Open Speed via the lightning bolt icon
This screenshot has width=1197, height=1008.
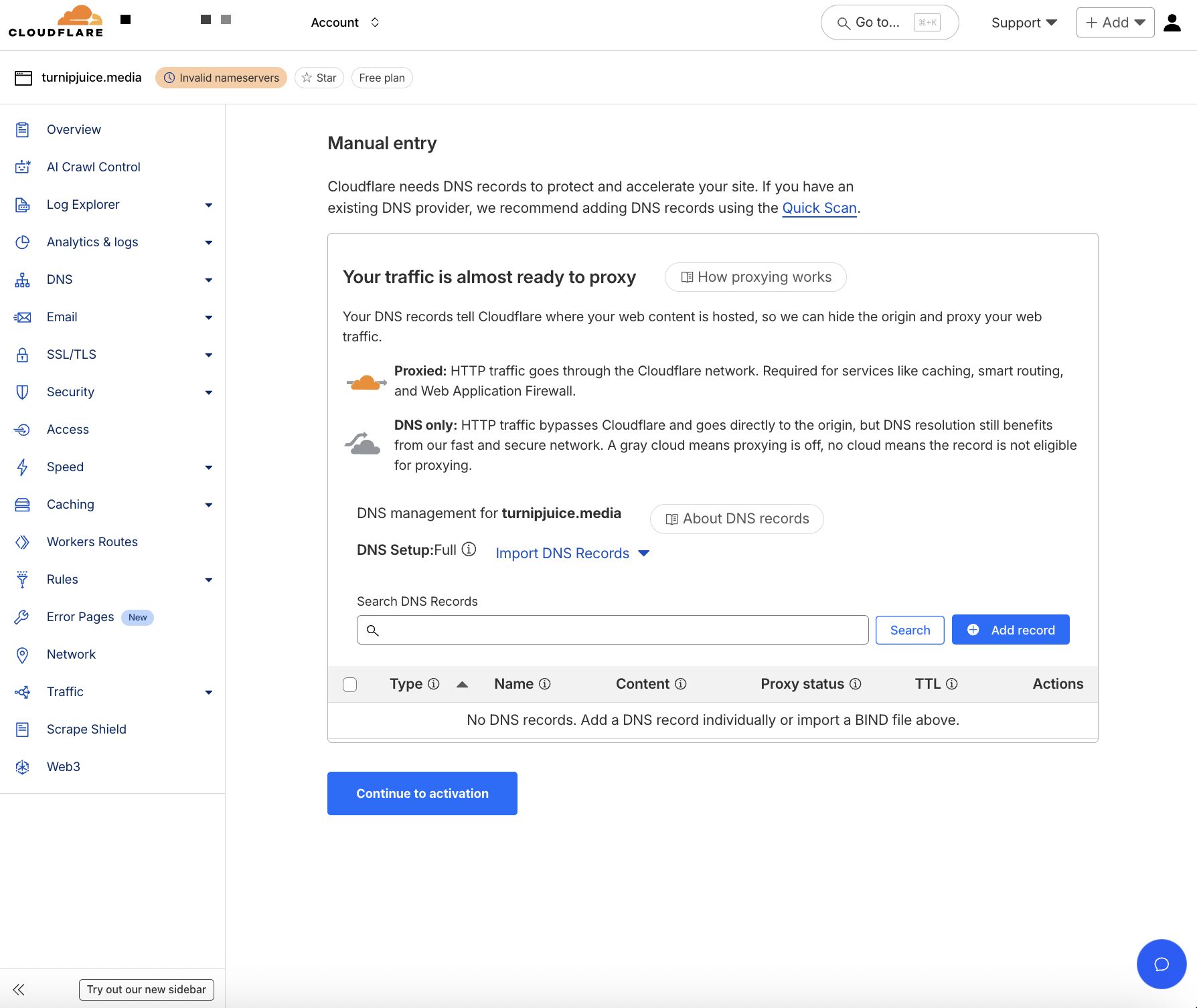click(22, 467)
